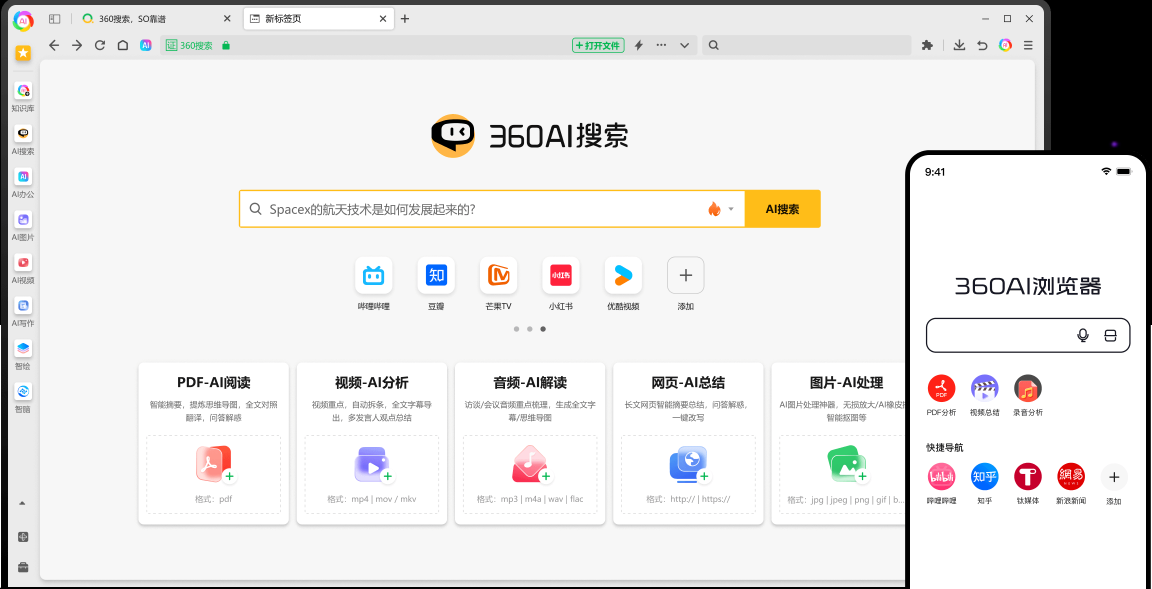This screenshot has height=589, width=1152.
Task: Reload the page with refresh icon
Action: 100,46
